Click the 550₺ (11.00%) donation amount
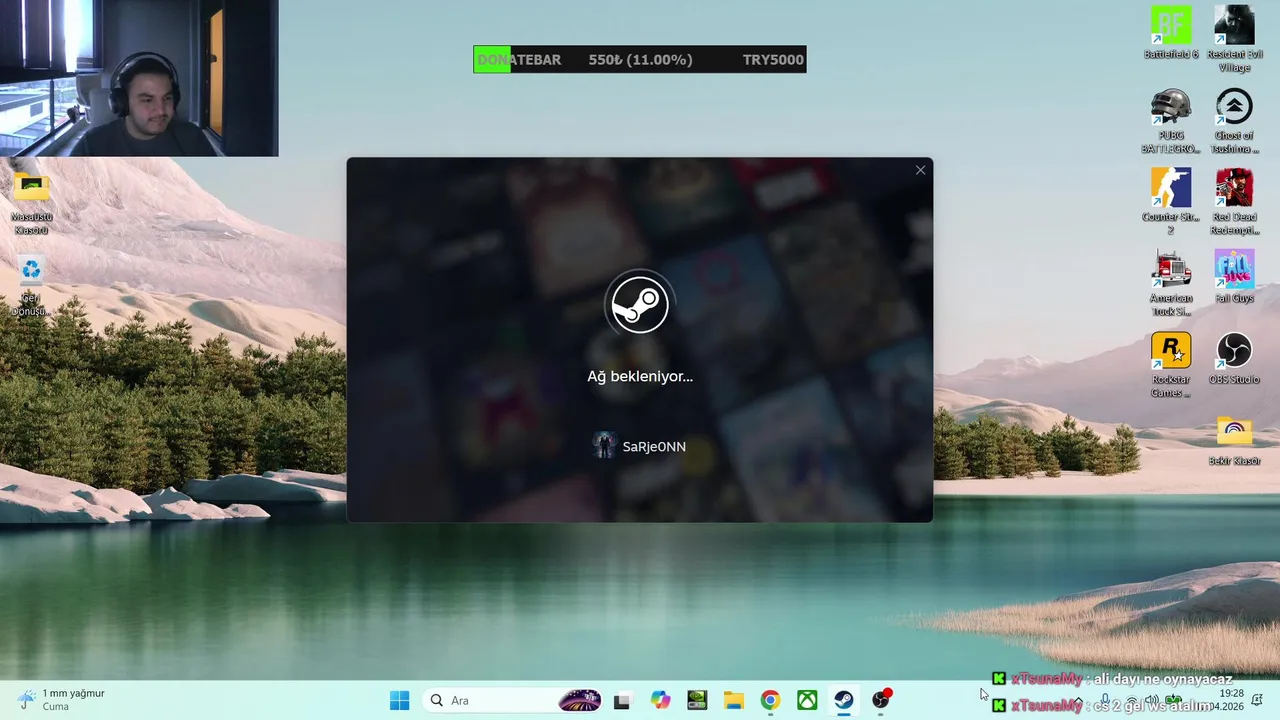Viewport: 1280px width, 720px height. (640, 60)
